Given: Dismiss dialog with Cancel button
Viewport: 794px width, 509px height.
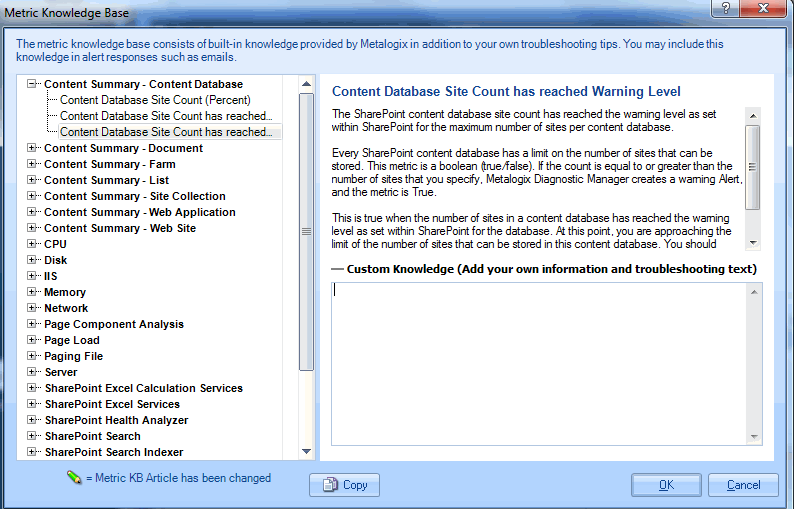Looking at the screenshot, I should coord(743,485).
